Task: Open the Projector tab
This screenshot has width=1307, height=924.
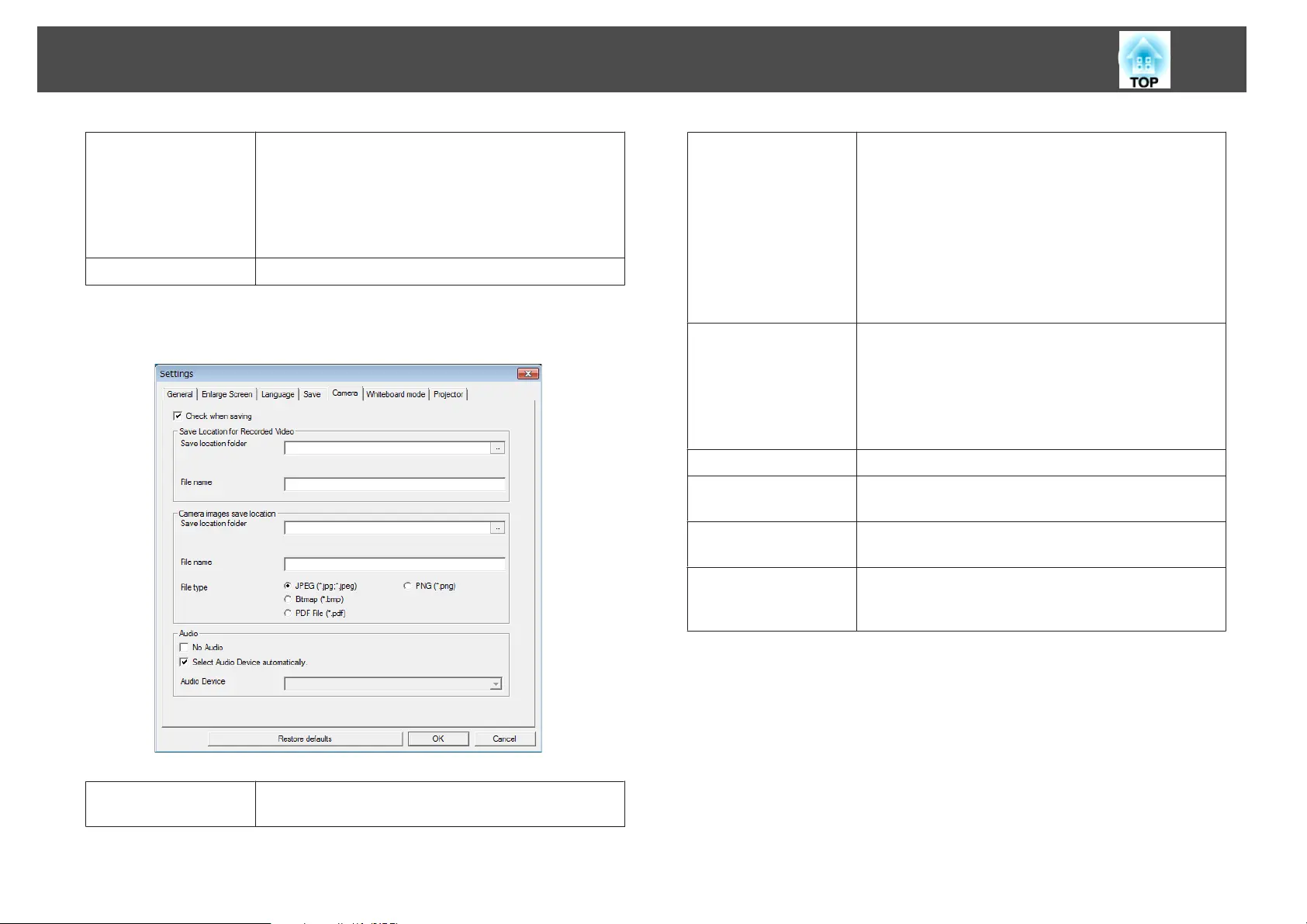Action: coord(448,394)
